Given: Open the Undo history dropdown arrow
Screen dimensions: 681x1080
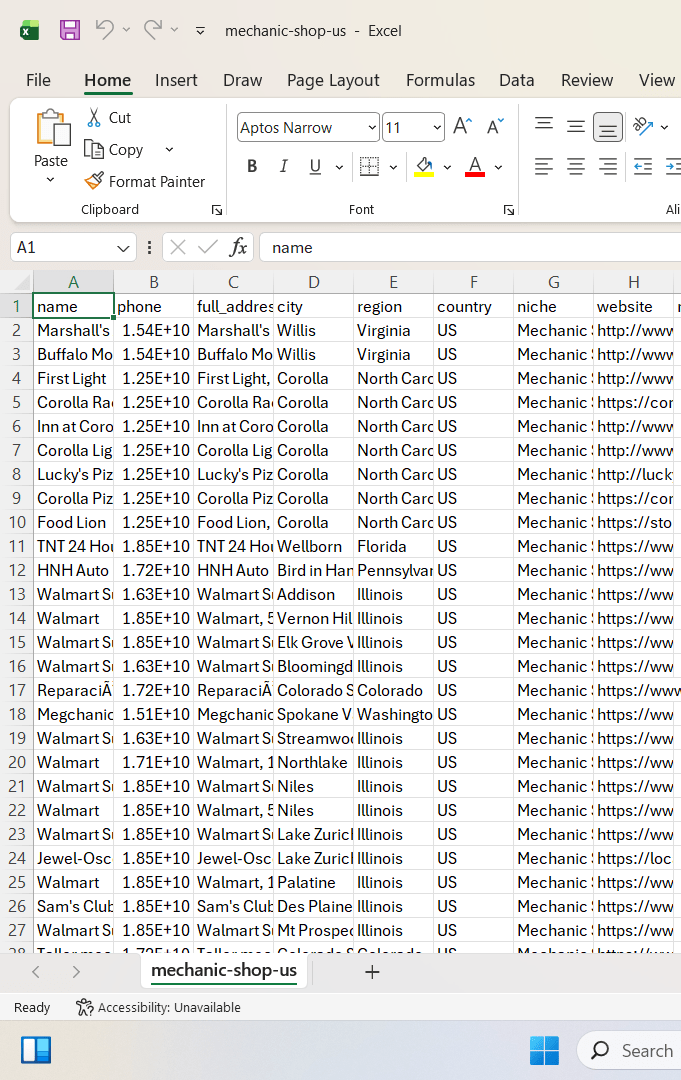Looking at the screenshot, I should pyautogui.click(x=126, y=30).
